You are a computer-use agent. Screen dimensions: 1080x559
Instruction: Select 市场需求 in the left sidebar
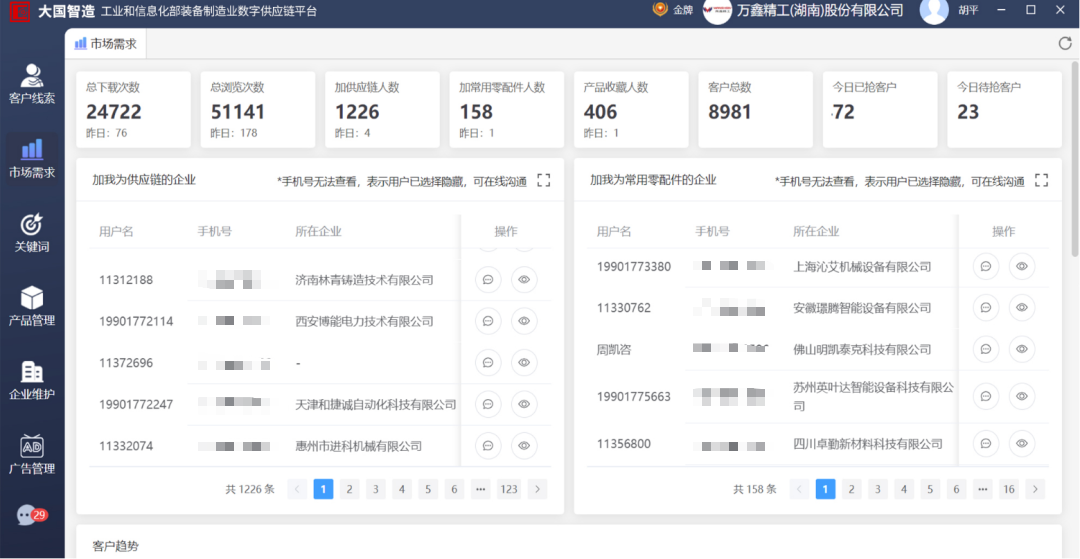coord(32,158)
